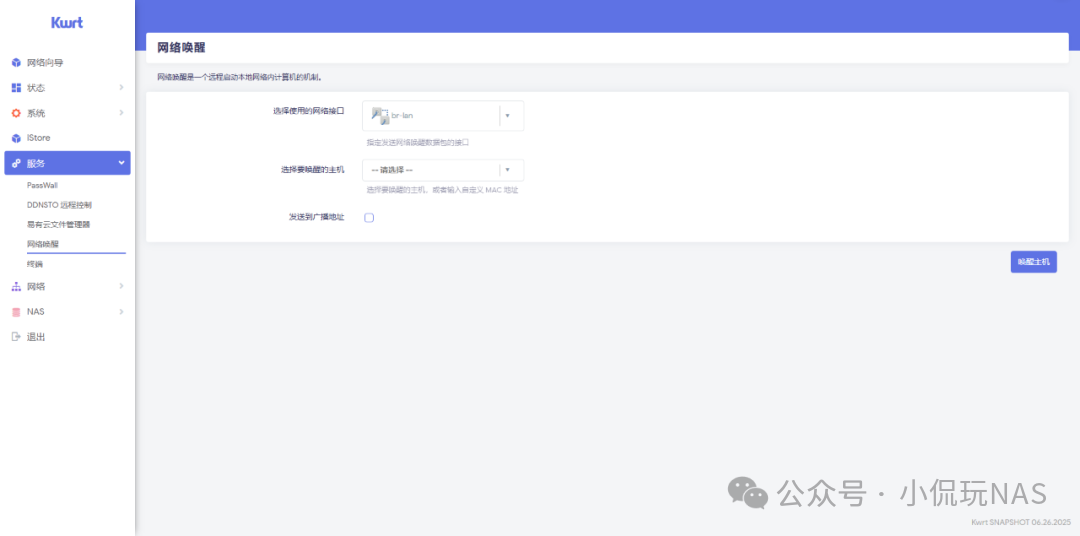Click the iStore cube icon
The height and width of the screenshot is (536, 1080).
[x=17, y=138]
